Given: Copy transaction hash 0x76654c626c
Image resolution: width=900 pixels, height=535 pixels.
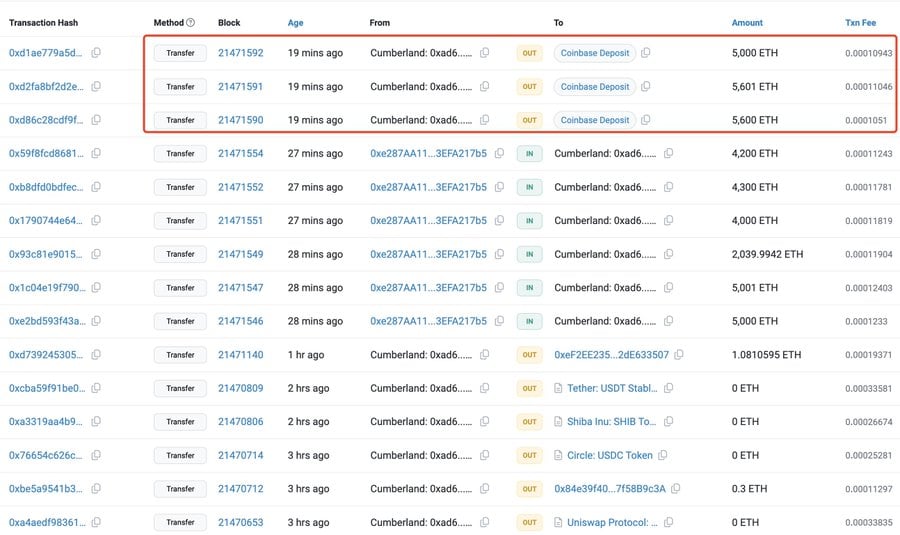Looking at the screenshot, I should 96,455.
